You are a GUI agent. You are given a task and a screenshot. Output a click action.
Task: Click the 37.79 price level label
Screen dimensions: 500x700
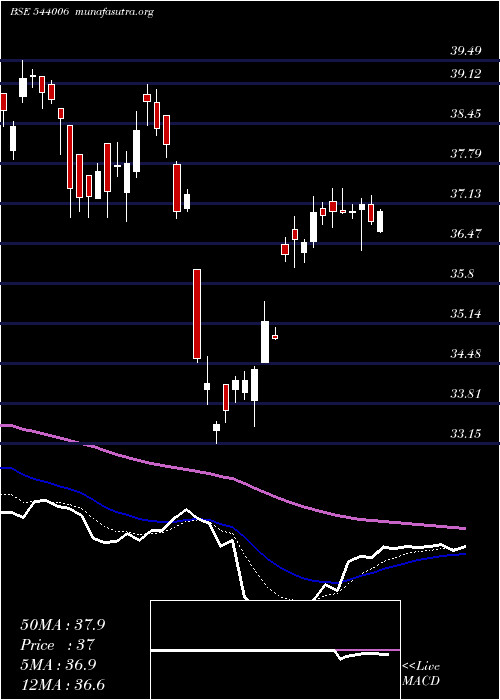click(466, 154)
